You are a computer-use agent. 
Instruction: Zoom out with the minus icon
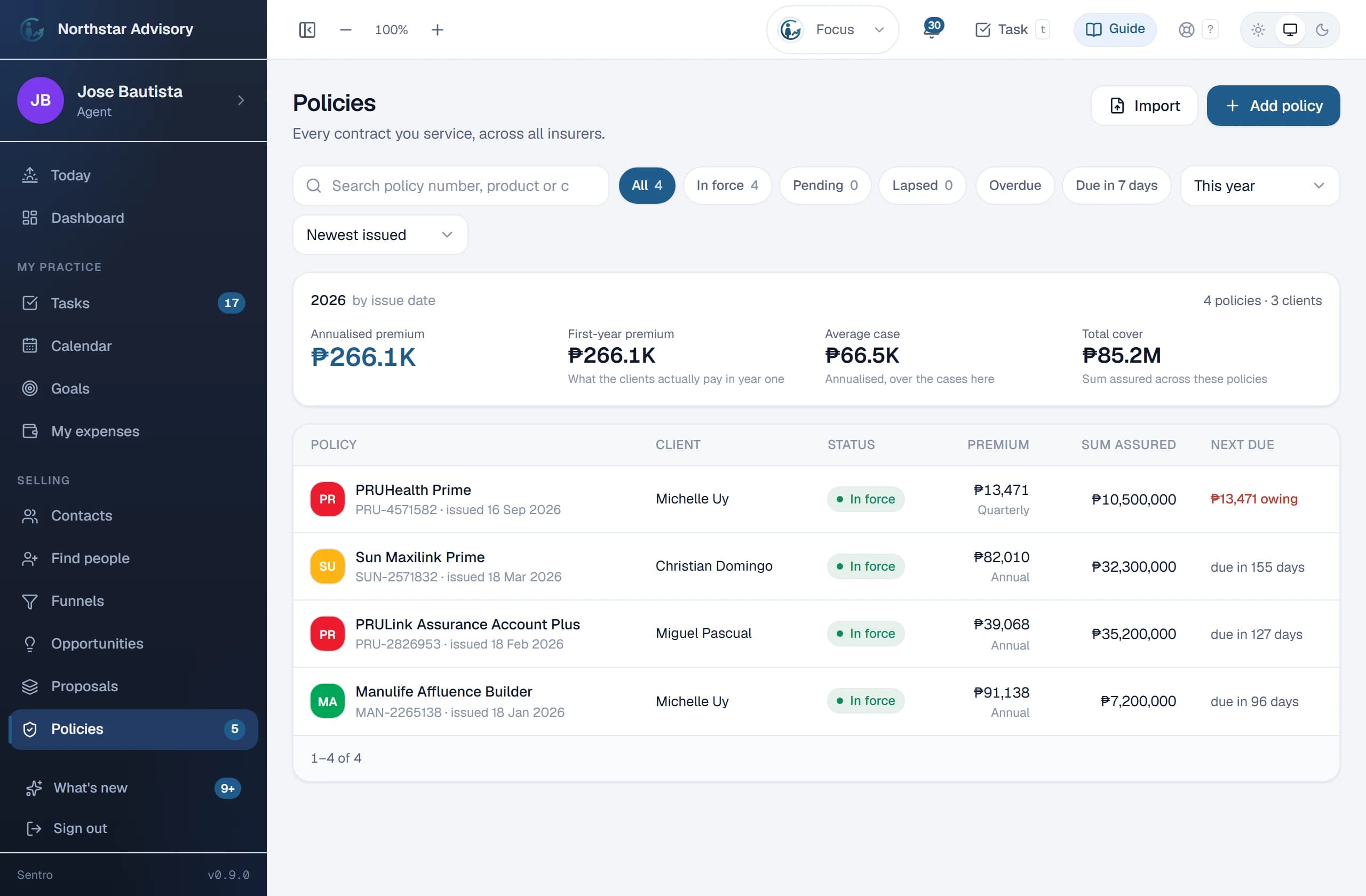pyautogui.click(x=346, y=29)
